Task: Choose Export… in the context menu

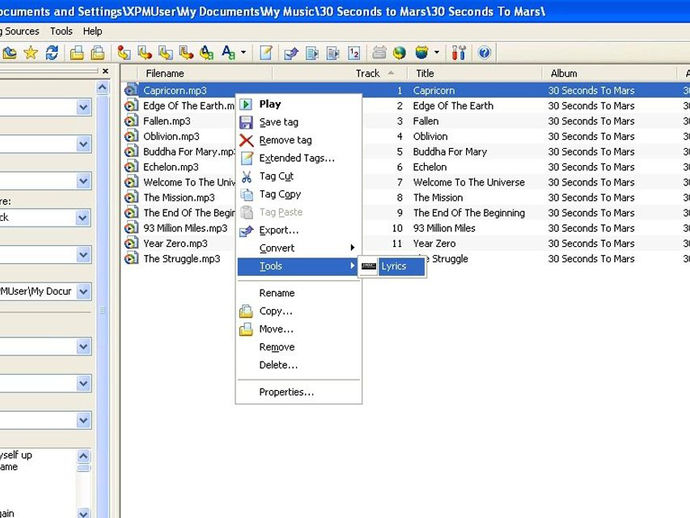Action: click(299, 230)
